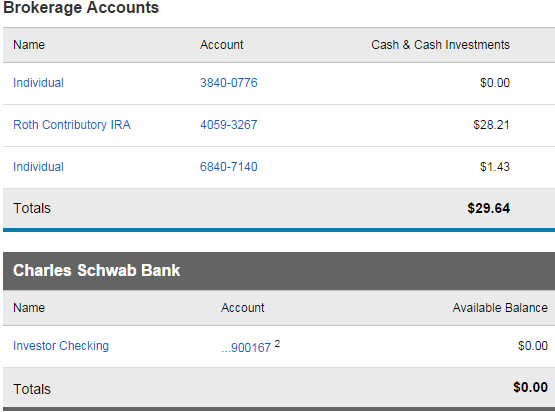The image size is (555, 412).
Task: Click the checking account number ...900167
Action: point(246,348)
